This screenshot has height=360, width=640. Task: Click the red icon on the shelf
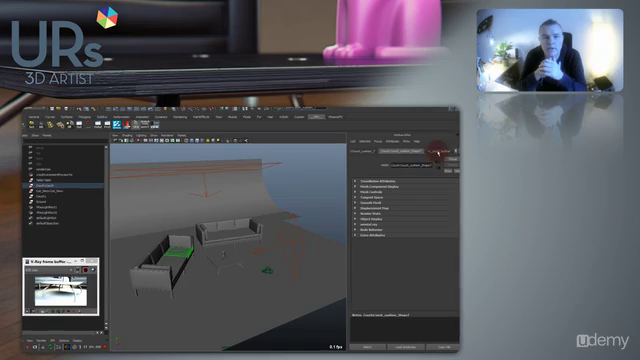(126, 124)
